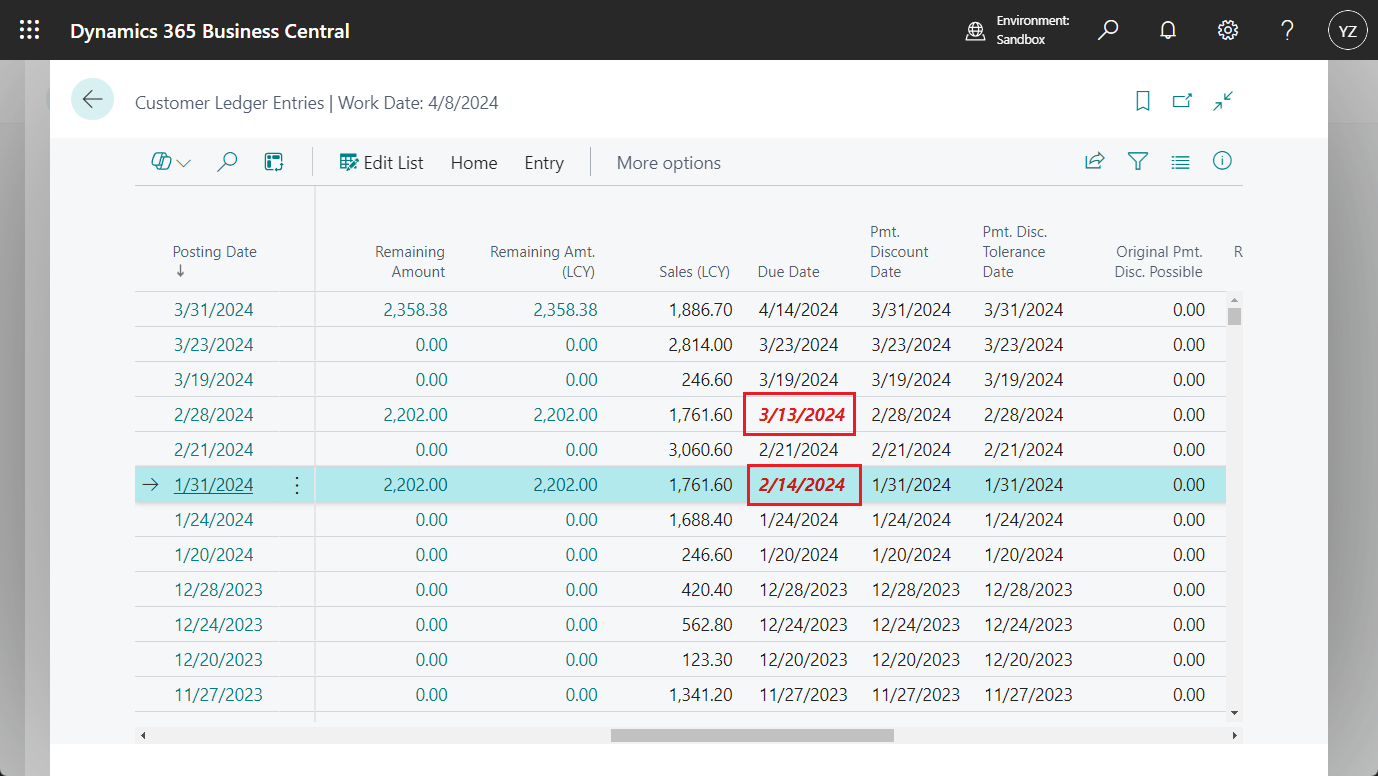Switch list layout with the list view icon

click(1180, 161)
